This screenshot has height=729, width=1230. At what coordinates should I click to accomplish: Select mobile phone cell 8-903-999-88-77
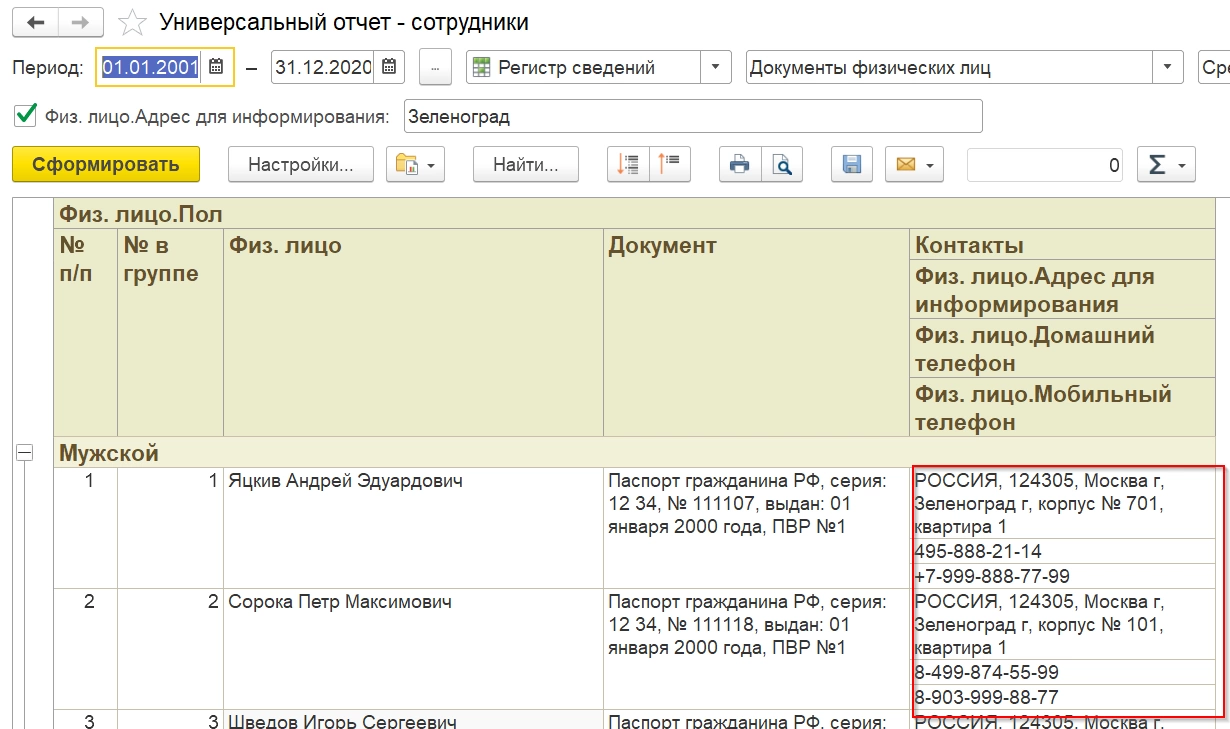[1062, 697]
